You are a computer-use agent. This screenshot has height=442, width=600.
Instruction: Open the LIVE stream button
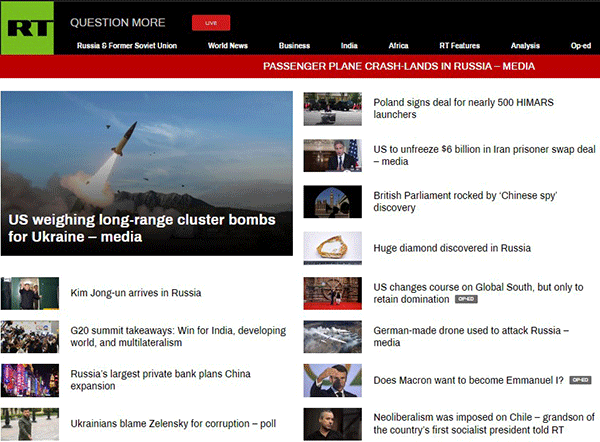point(211,23)
